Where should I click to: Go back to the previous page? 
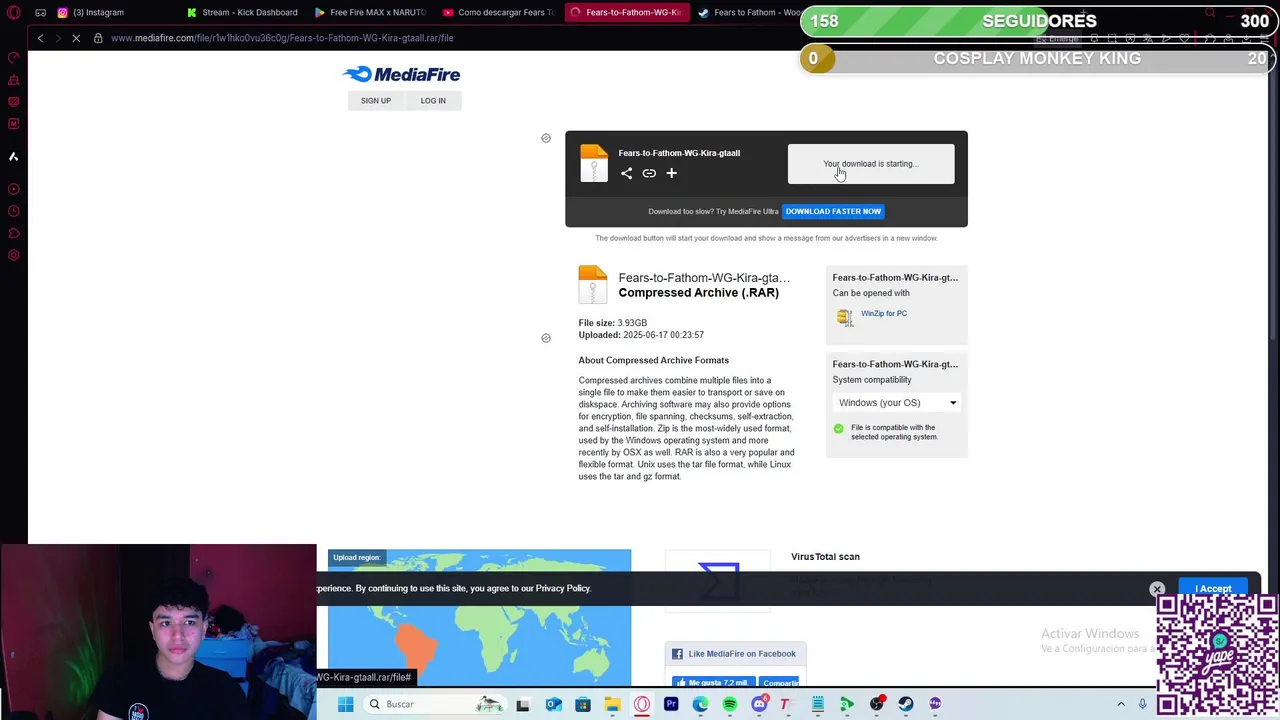point(40,38)
